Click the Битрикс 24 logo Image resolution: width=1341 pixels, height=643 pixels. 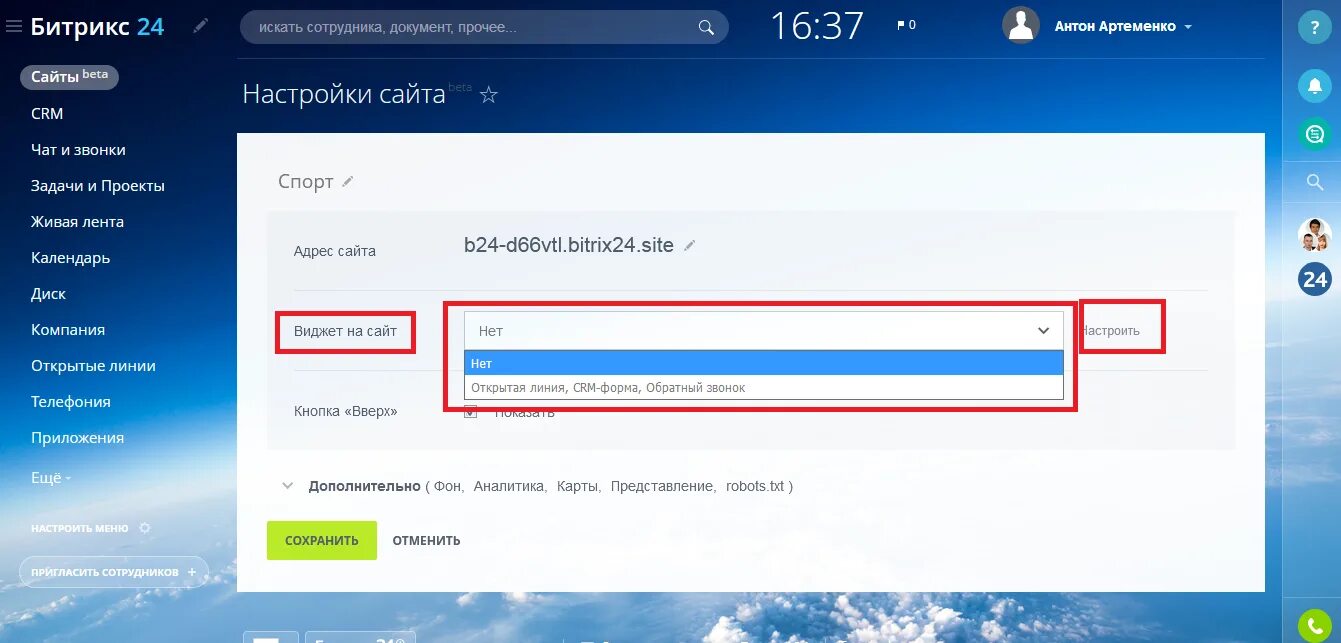97,27
